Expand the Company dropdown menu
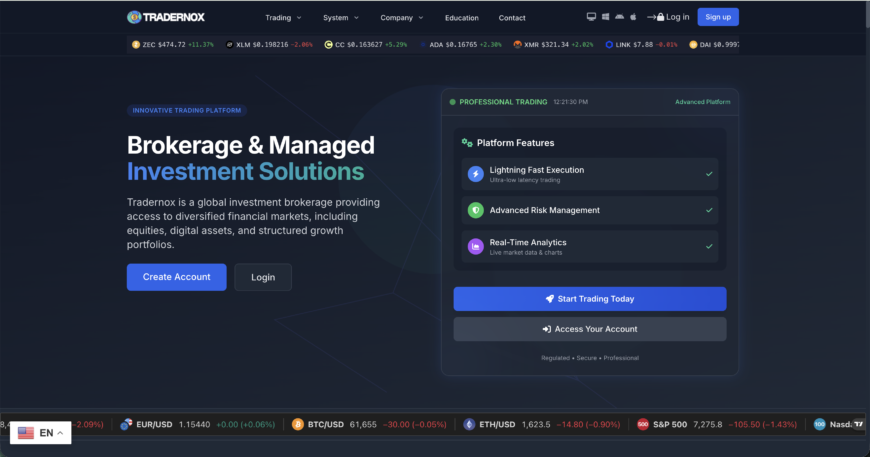The image size is (870, 457). point(402,18)
